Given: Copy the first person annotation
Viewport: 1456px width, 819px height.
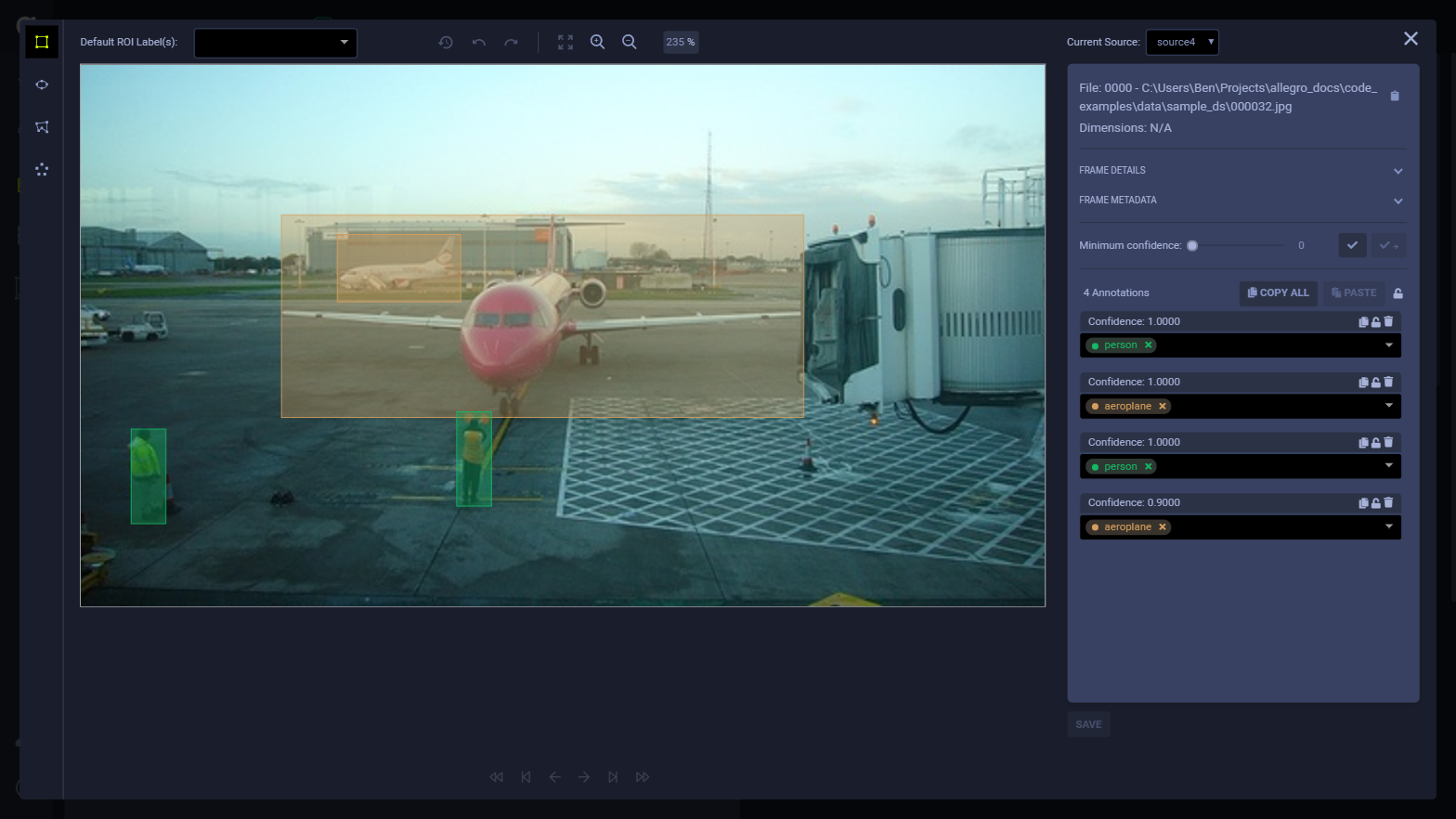Looking at the screenshot, I should [x=1363, y=322].
